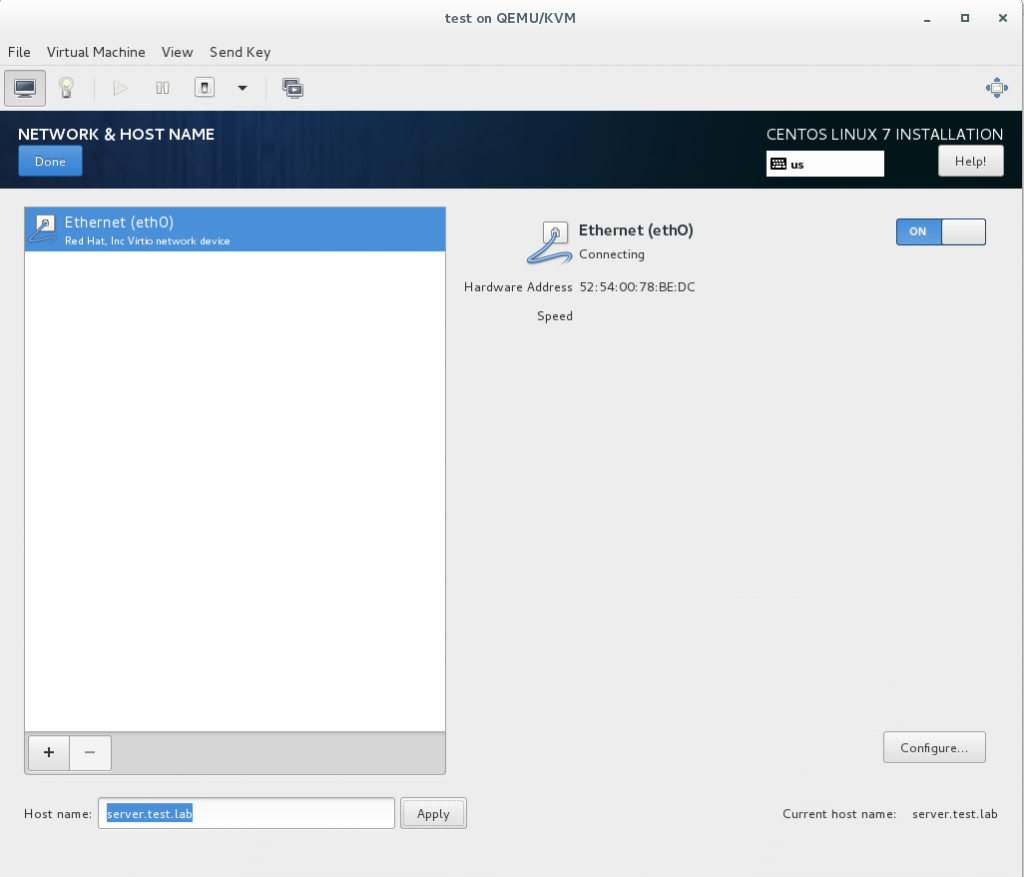
Task: Expand the shutdown options dropdown arrow
Action: tap(242, 88)
